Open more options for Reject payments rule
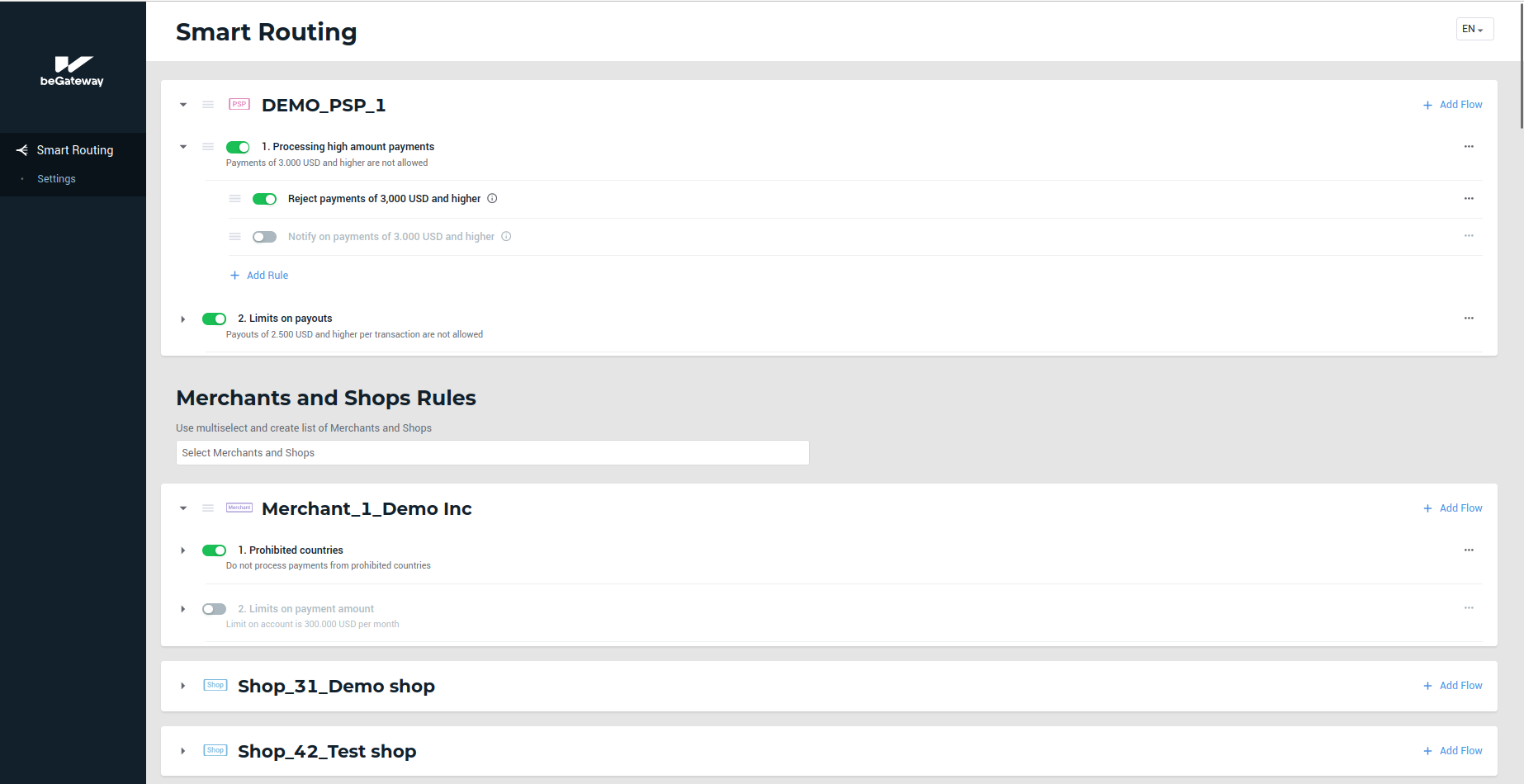The width and height of the screenshot is (1524, 784). (x=1469, y=199)
